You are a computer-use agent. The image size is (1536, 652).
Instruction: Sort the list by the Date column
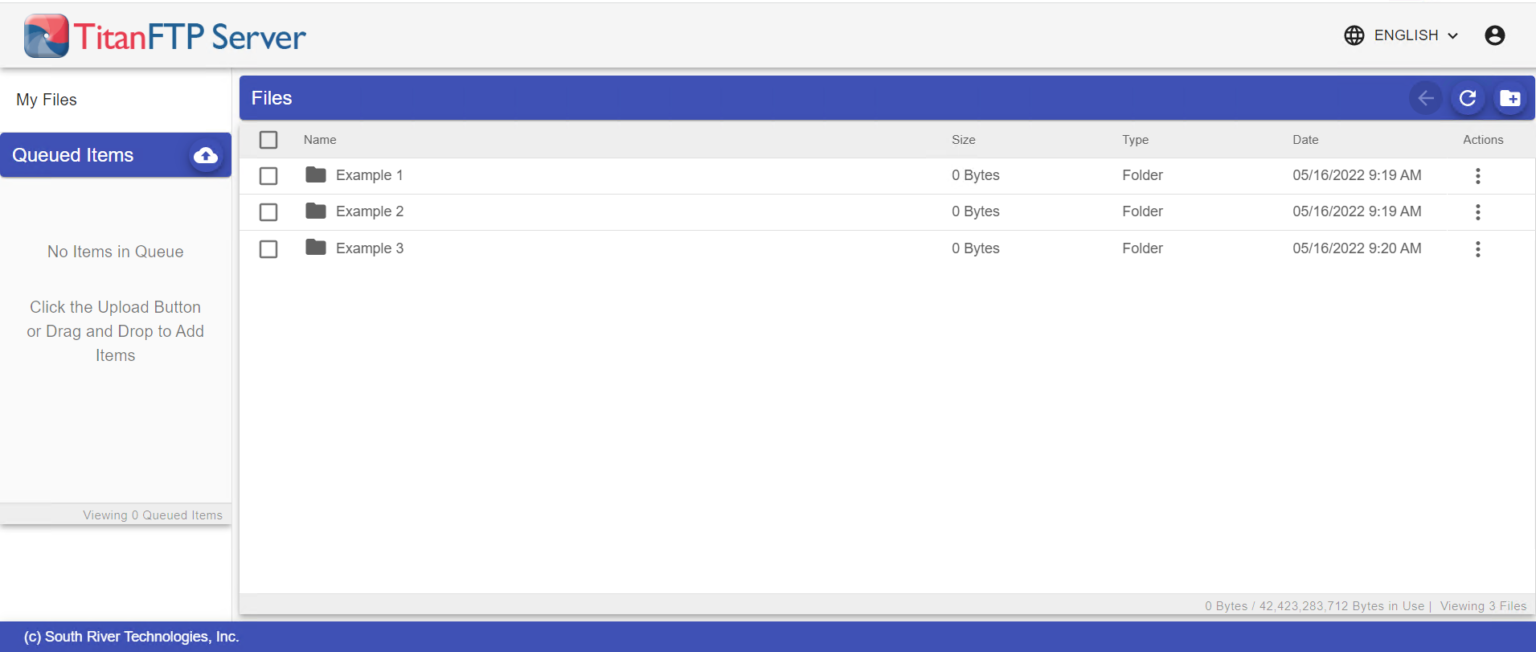pyautogui.click(x=1305, y=140)
